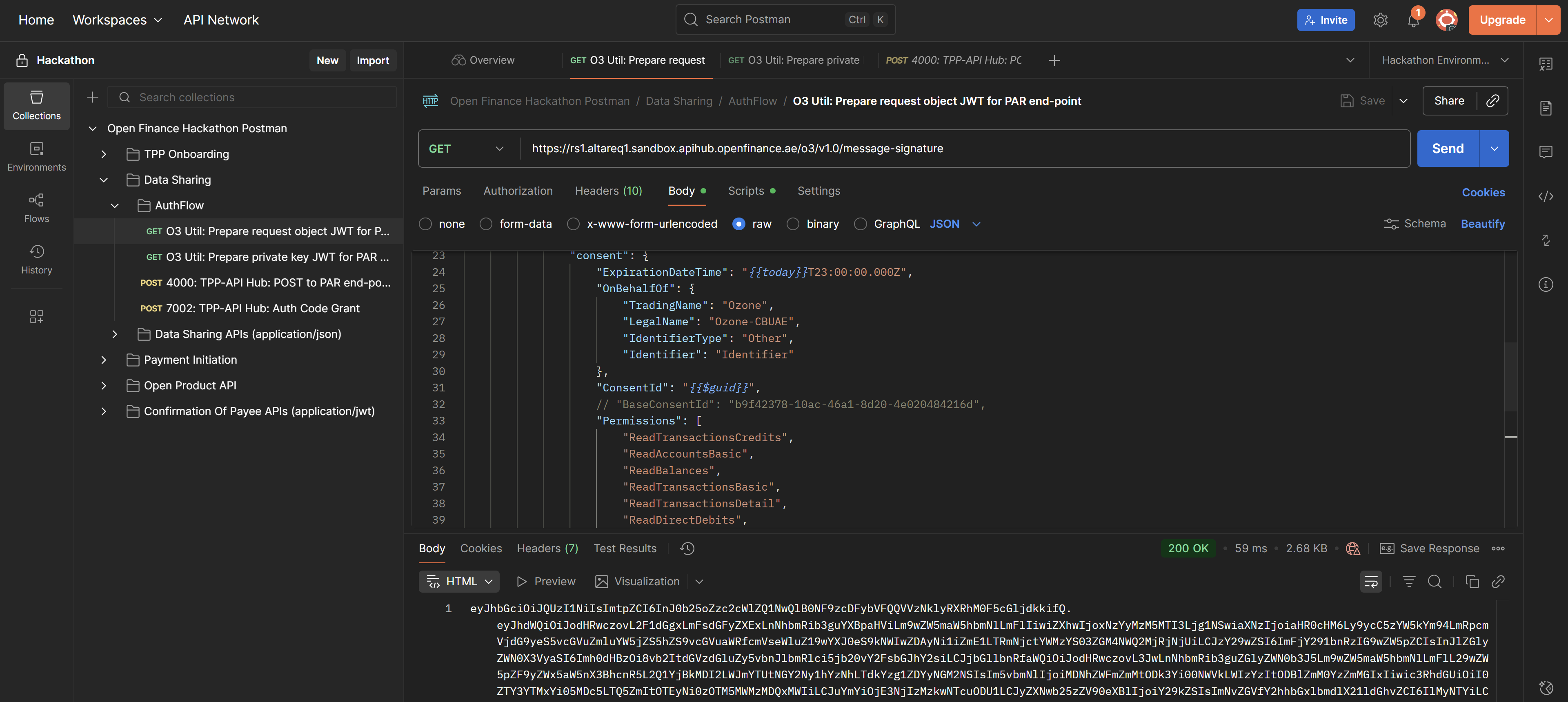1568x702 pixels.
Task: Select the binary body type
Action: (x=792, y=224)
